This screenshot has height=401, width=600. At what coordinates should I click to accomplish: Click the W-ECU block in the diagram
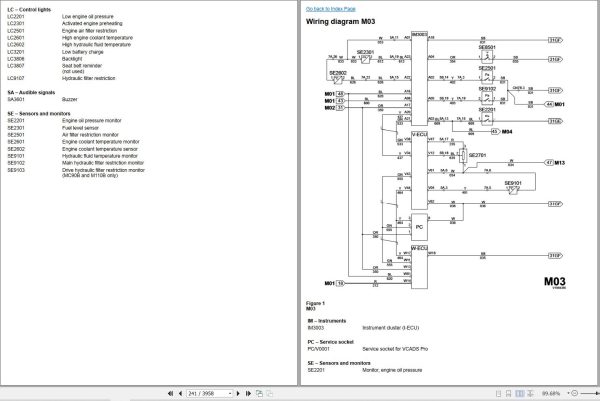point(419,267)
